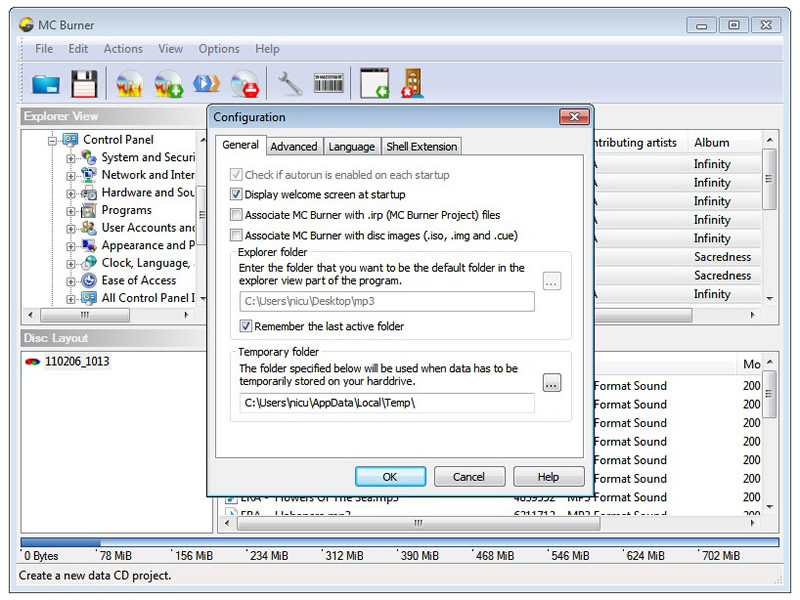This screenshot has width=800, height=600.
Task: Select the 110206_1013 disc icon in Disc Layout
Action: point(33,362)
